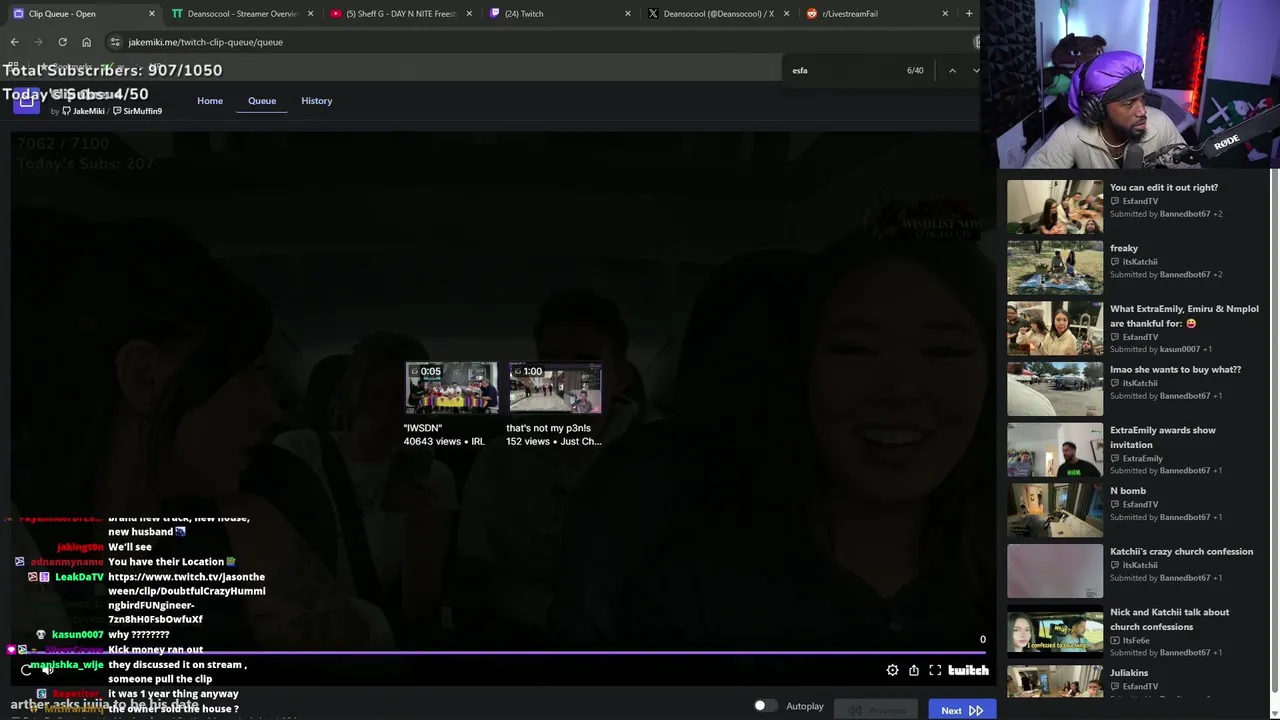Select "ExtraEmily awards show invitation" clip
Screen dimensions: 1280x720
(1135, 450)
